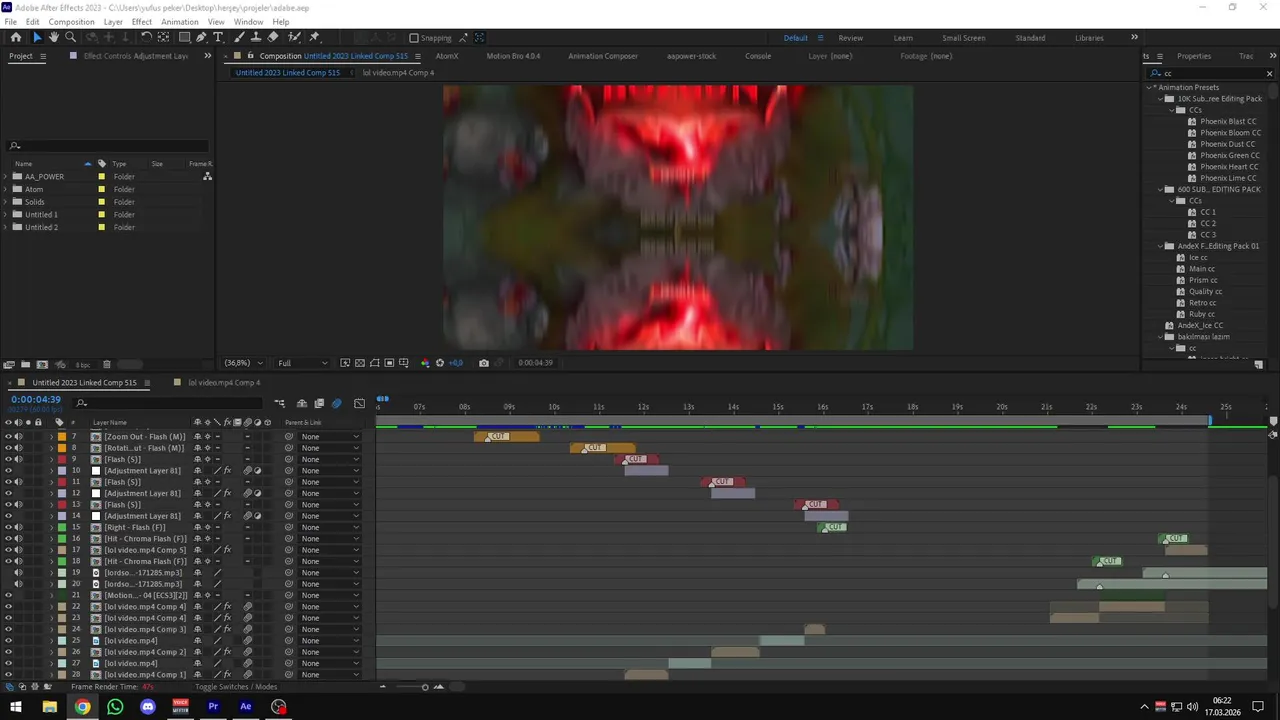Viewport: 1280px width, 720px height.
Task: Toggle adjustment layer switch on layer 12
Action: coord(257,493)
